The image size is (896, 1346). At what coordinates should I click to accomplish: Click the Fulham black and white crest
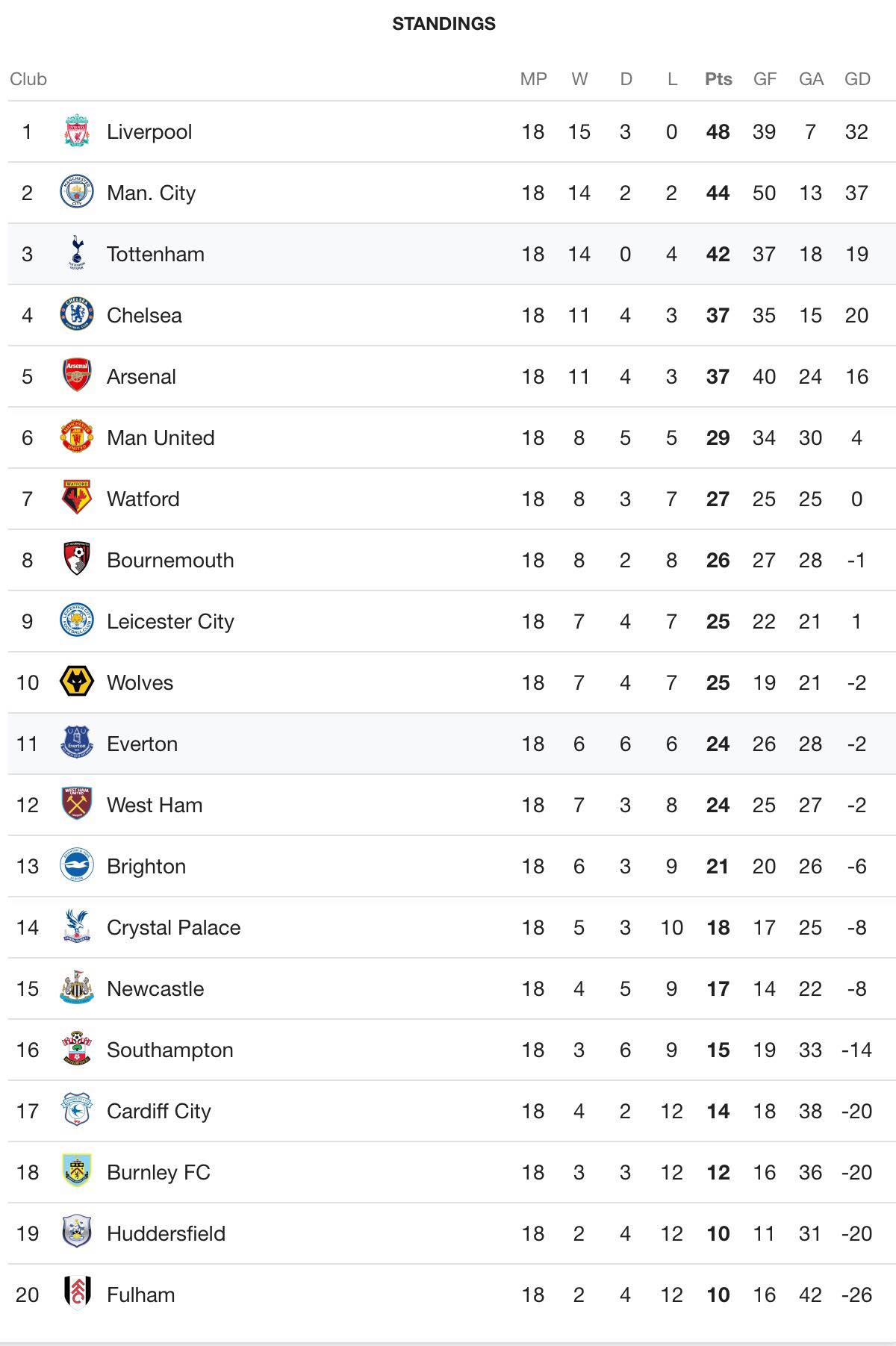click(x=76, y=1294)
